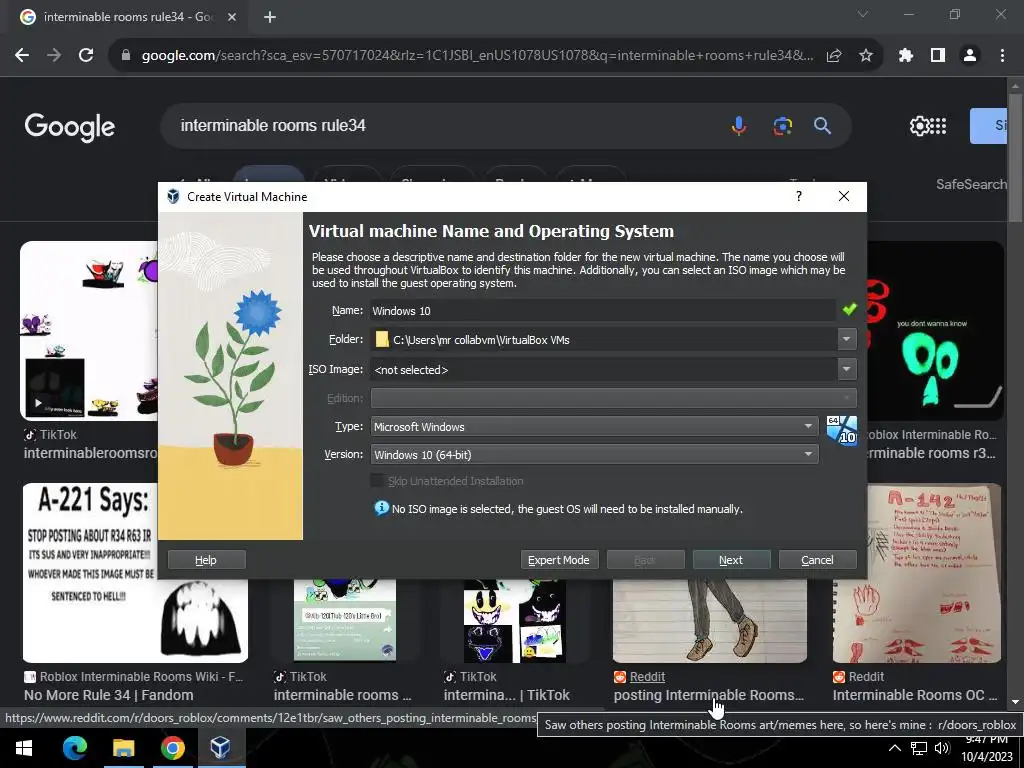Click the Name field containing Windows 10
This screenshot has height=768, width=1024.
[x=603, y=311]
